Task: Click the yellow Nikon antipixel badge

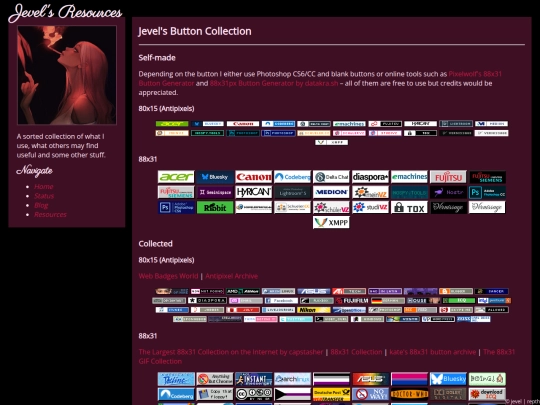Action: click(x=314, y=310)
